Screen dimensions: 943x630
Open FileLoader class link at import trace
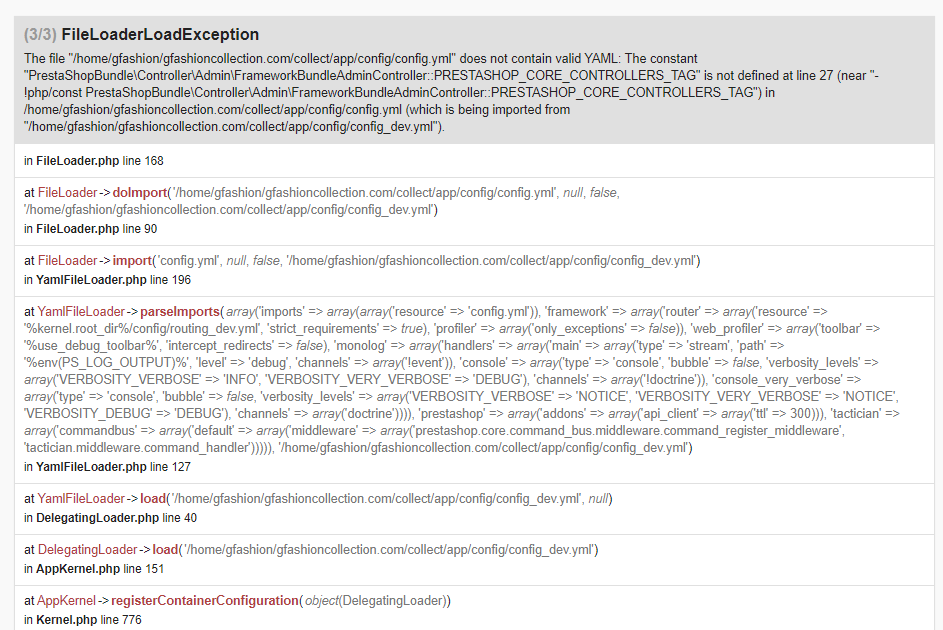pos(67,260)
